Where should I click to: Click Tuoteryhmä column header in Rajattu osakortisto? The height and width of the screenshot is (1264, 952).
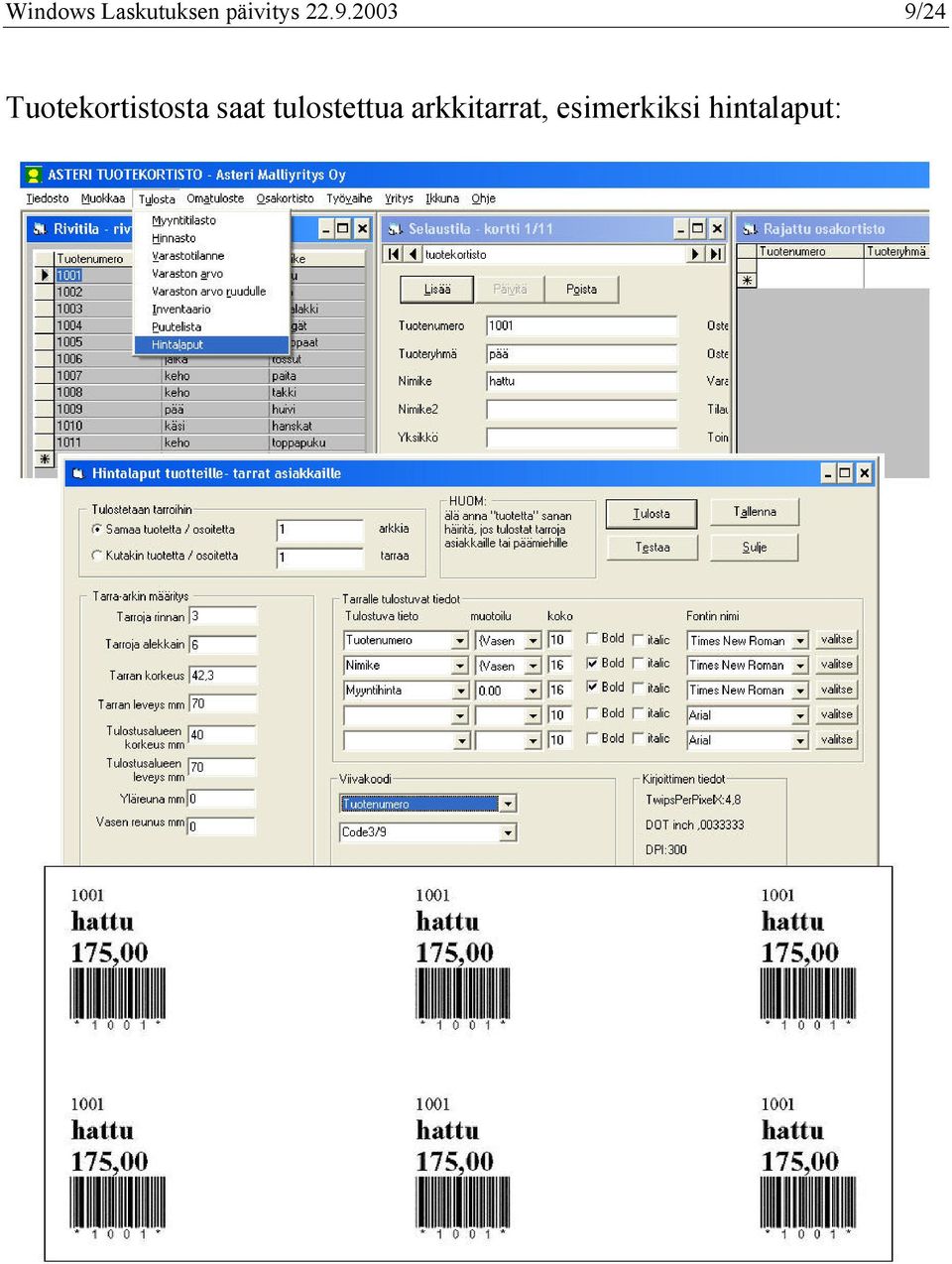[x=896, y=252]
